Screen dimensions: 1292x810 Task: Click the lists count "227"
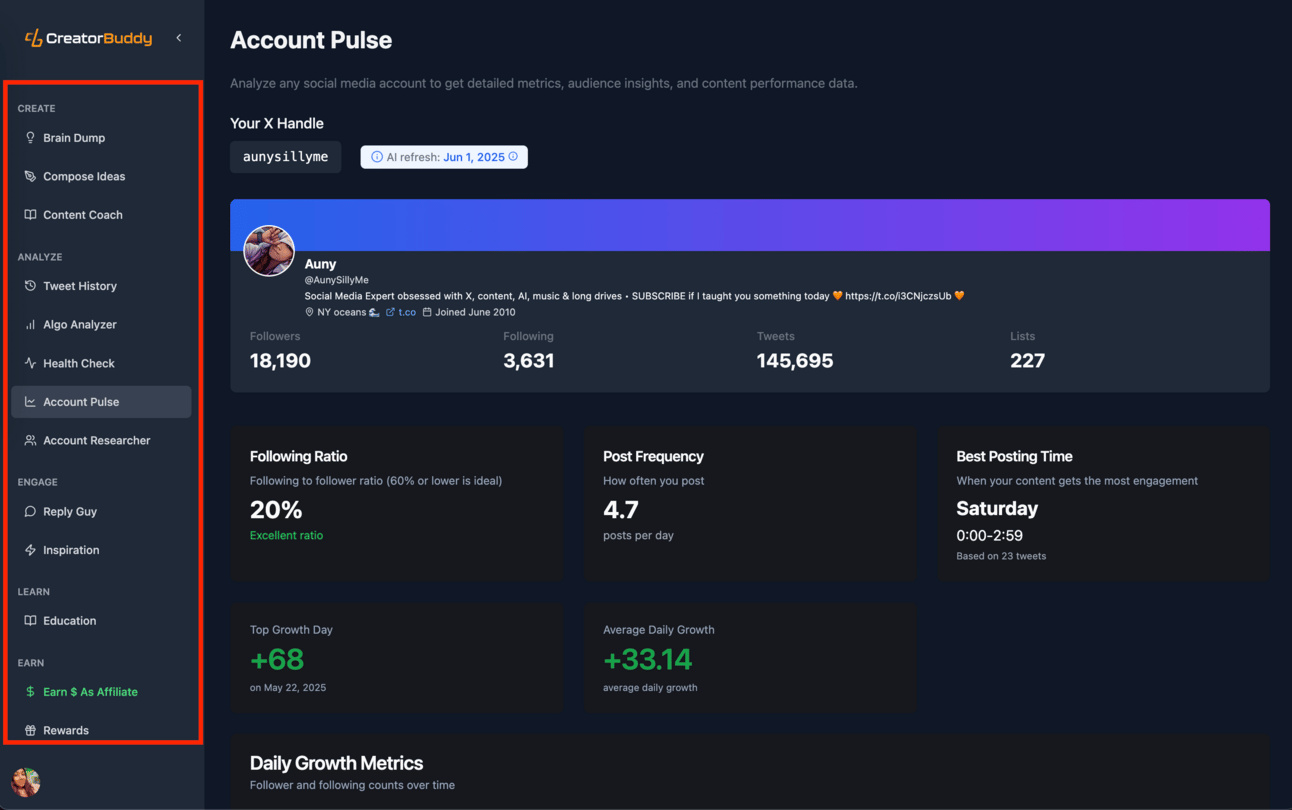[x=1027, y=361]
